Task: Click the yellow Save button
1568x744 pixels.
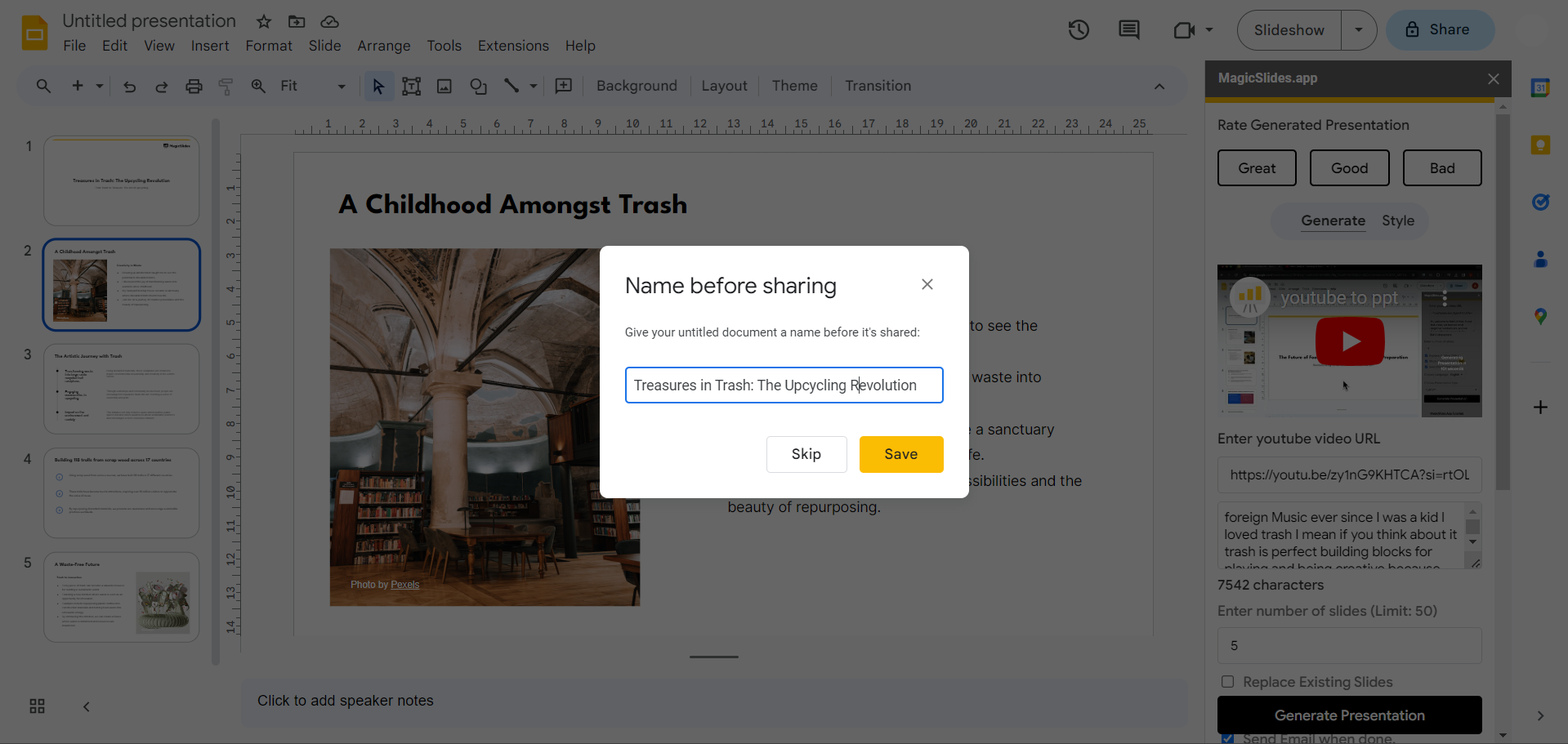Action: 900,454
